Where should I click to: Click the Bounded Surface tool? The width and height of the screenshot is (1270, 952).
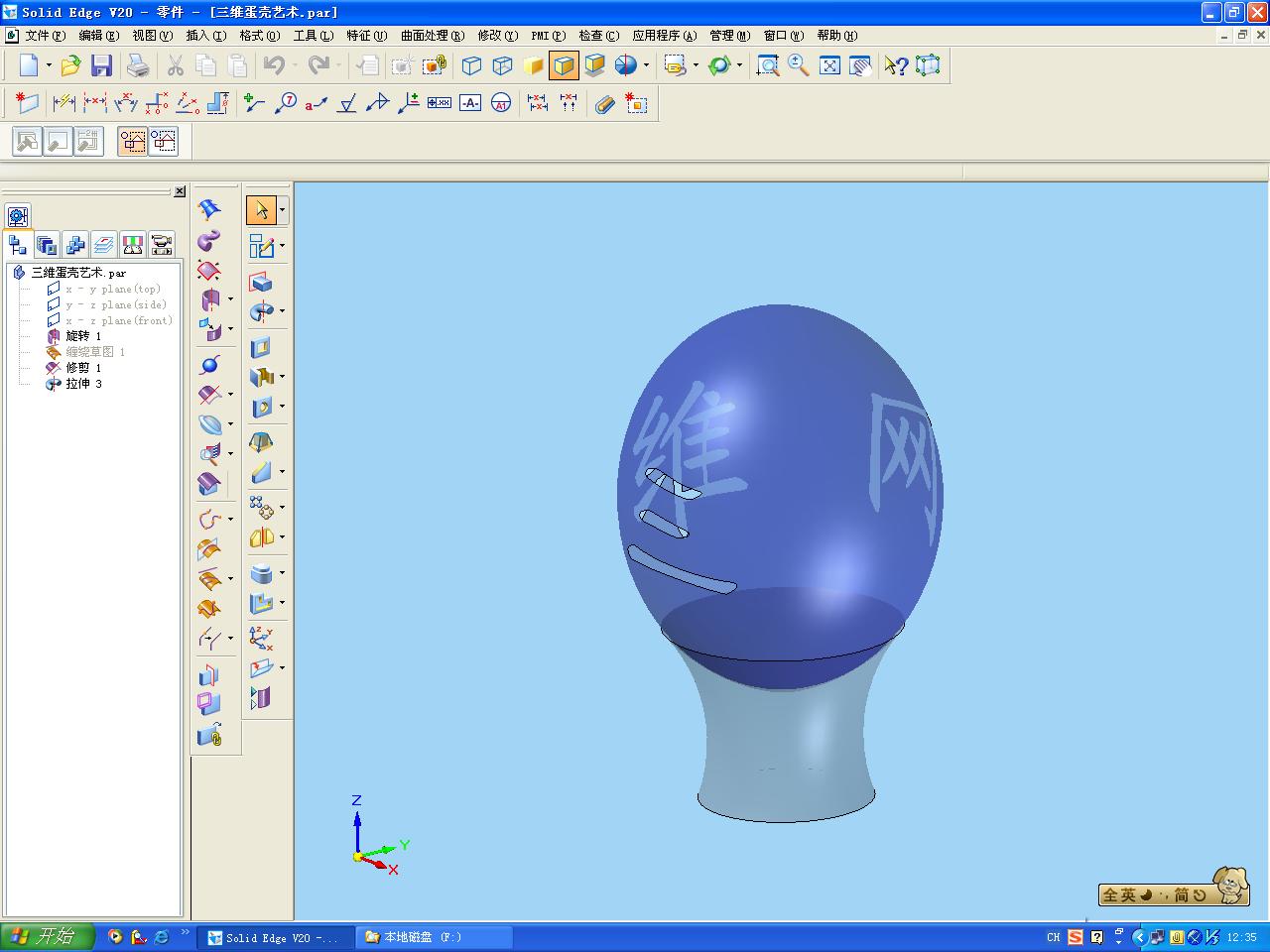pos(209,271)
